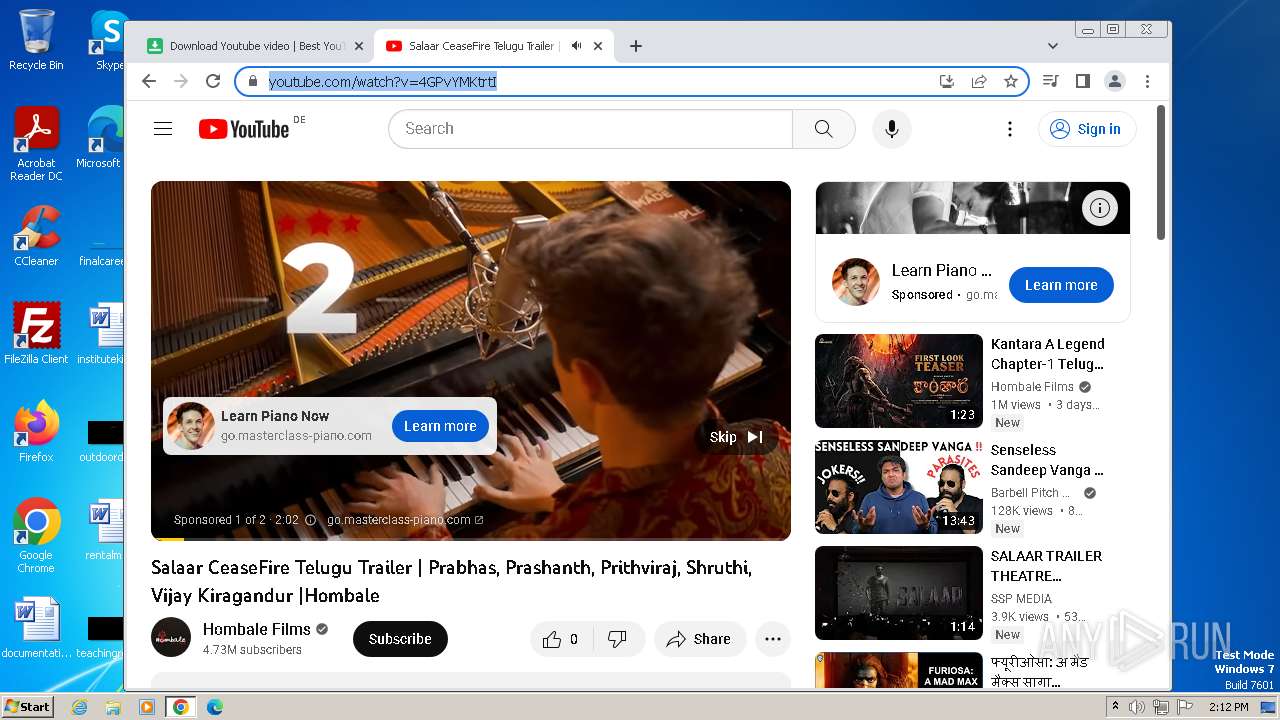Click the video progress bar
This screenshot has width=1280, height=720.
(471, 538)
